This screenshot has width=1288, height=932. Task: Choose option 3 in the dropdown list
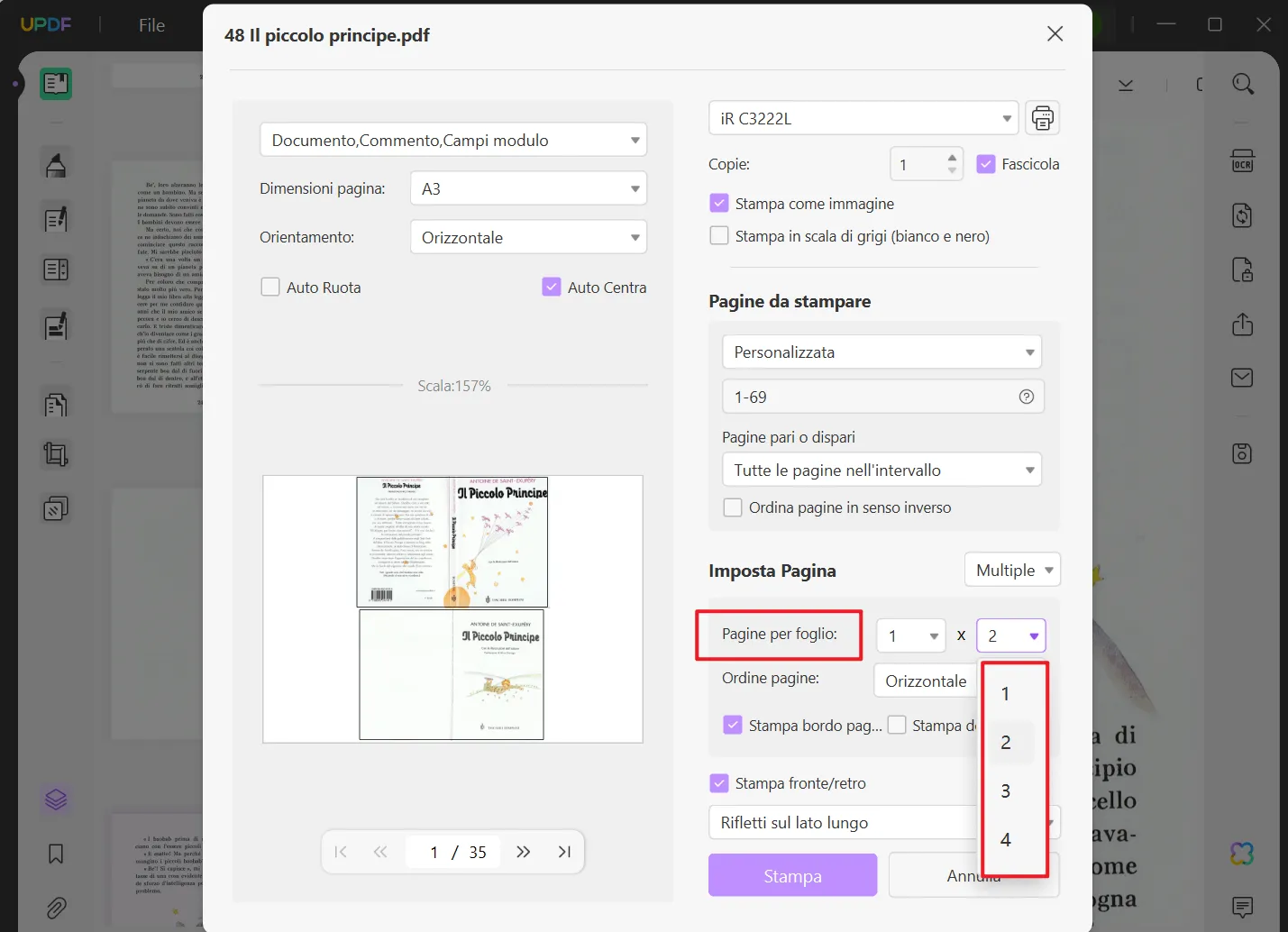tap(1006, 791)
